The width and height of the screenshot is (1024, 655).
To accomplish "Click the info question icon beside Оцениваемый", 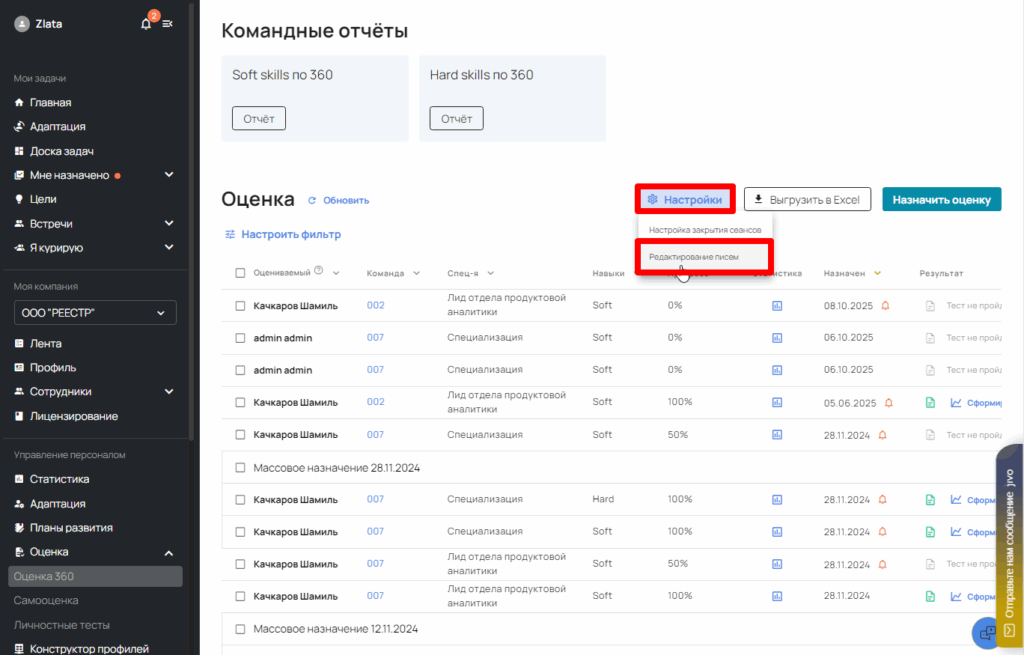I will pos(318,271).
